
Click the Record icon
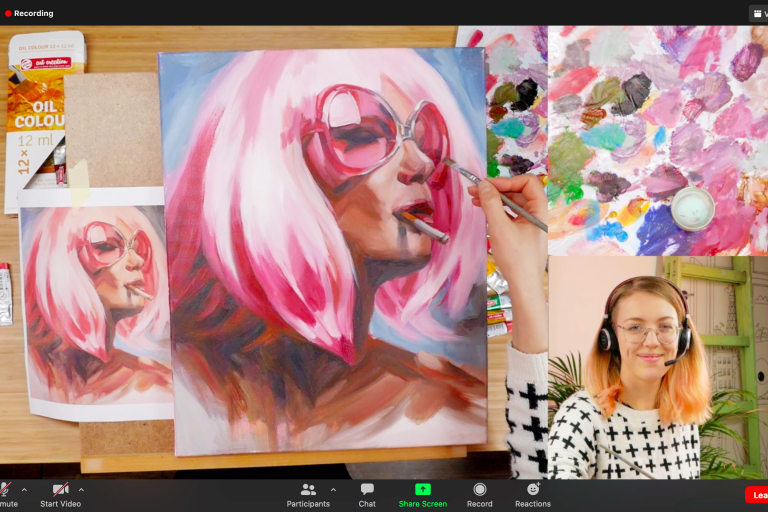point(480,489)
